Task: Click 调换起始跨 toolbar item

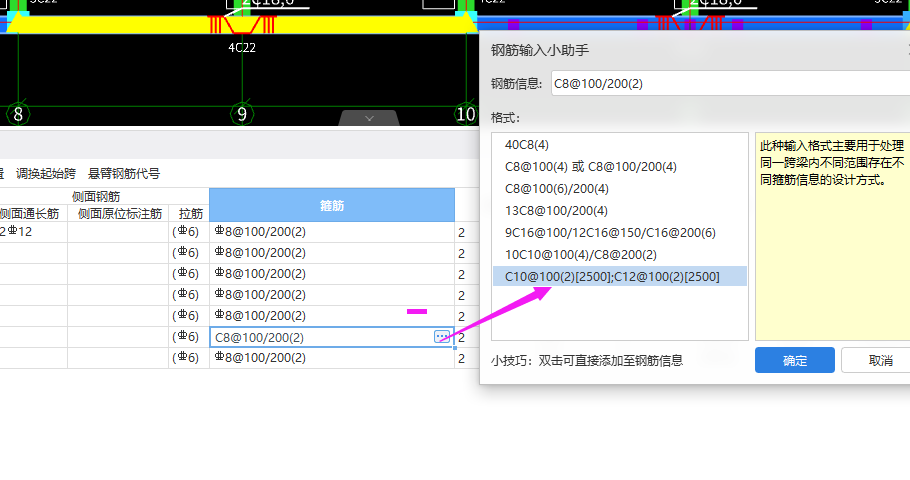Action: pos(46,174)
